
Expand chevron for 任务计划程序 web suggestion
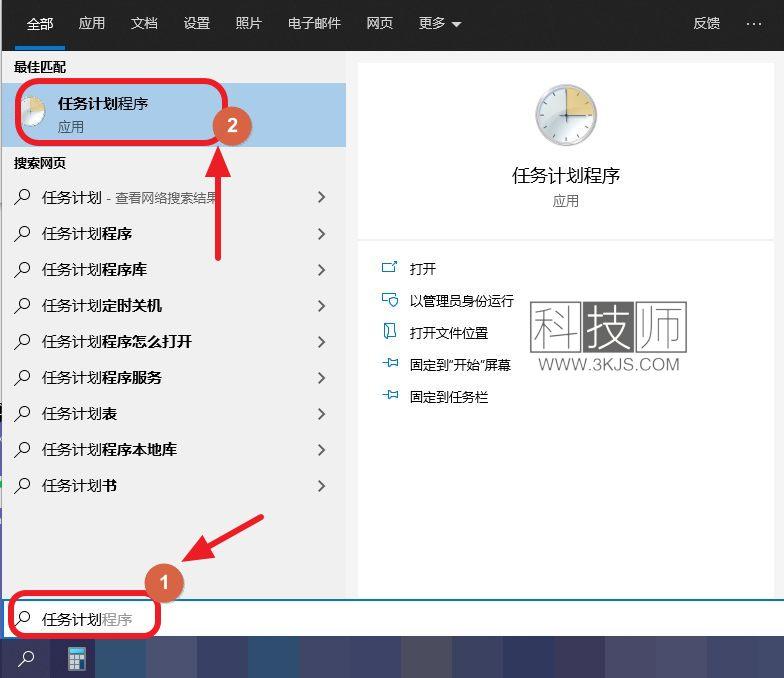point(322,234)
